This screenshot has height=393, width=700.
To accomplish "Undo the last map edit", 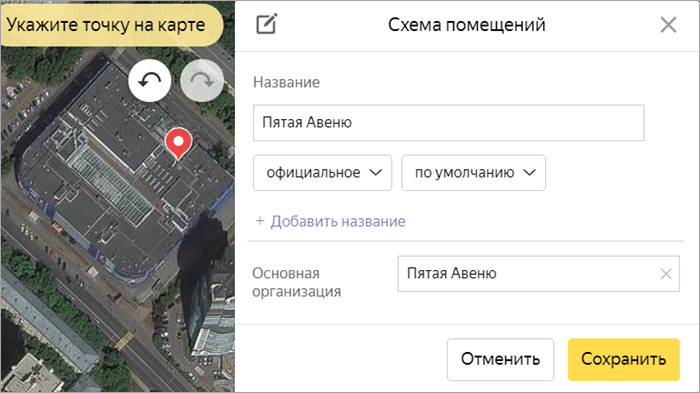I will 150,81.
